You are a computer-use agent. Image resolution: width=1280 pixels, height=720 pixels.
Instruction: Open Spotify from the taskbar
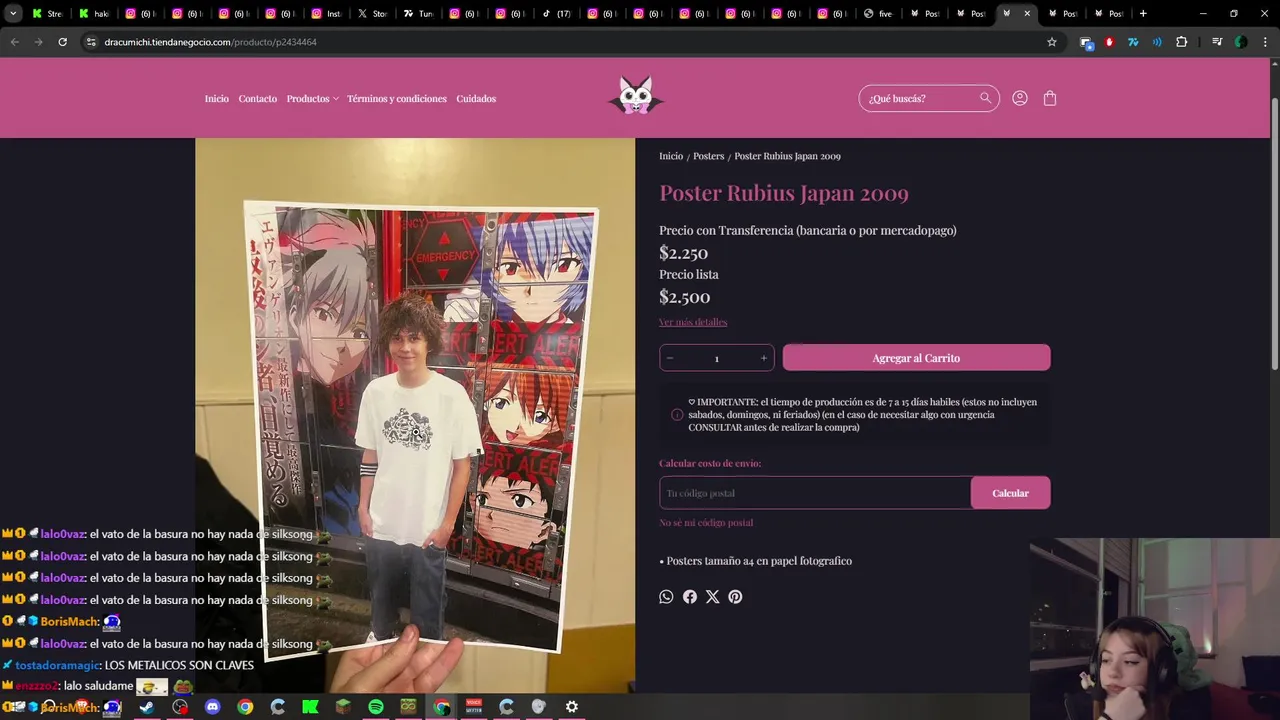[376, 707]
